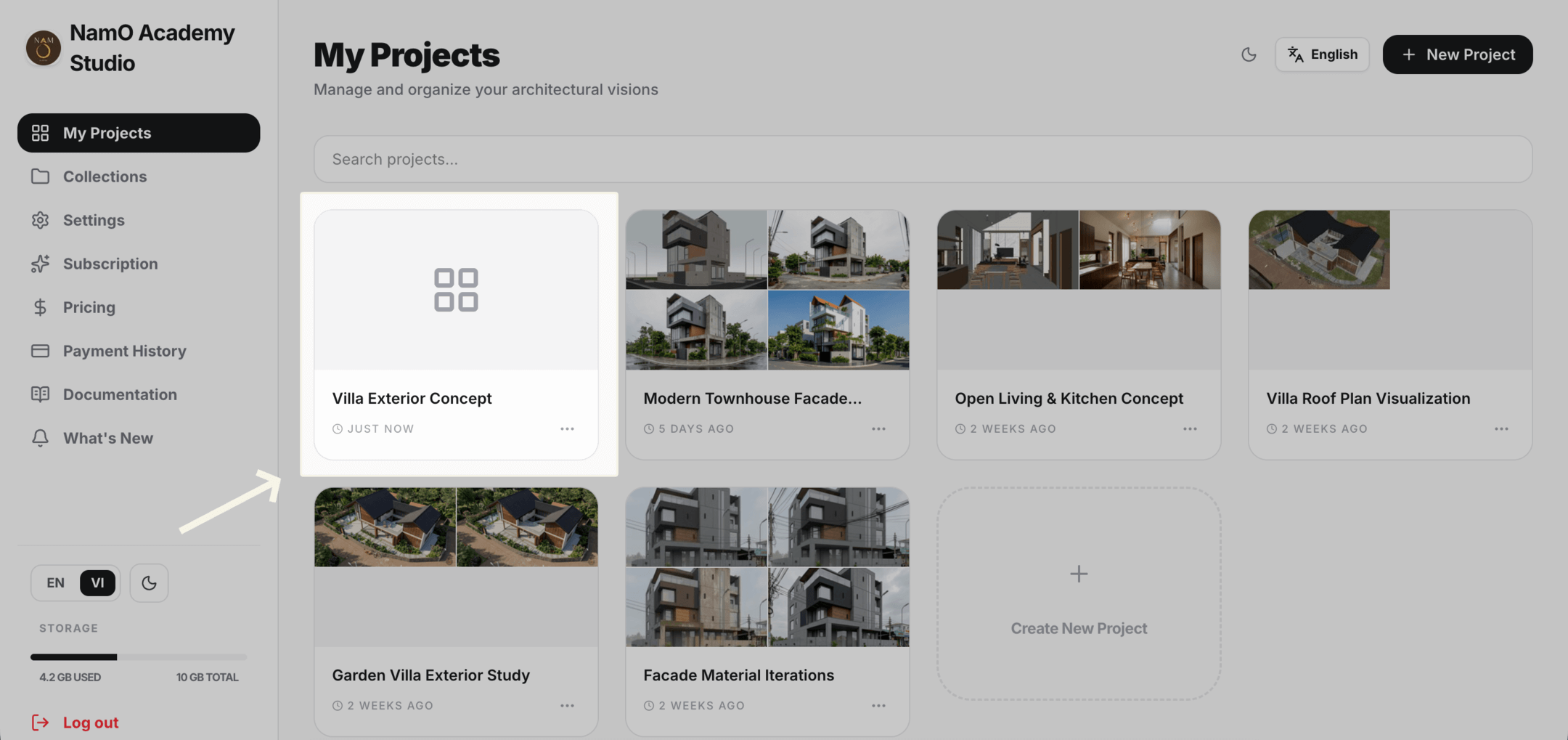Click the moon icon in top header

1248,54
